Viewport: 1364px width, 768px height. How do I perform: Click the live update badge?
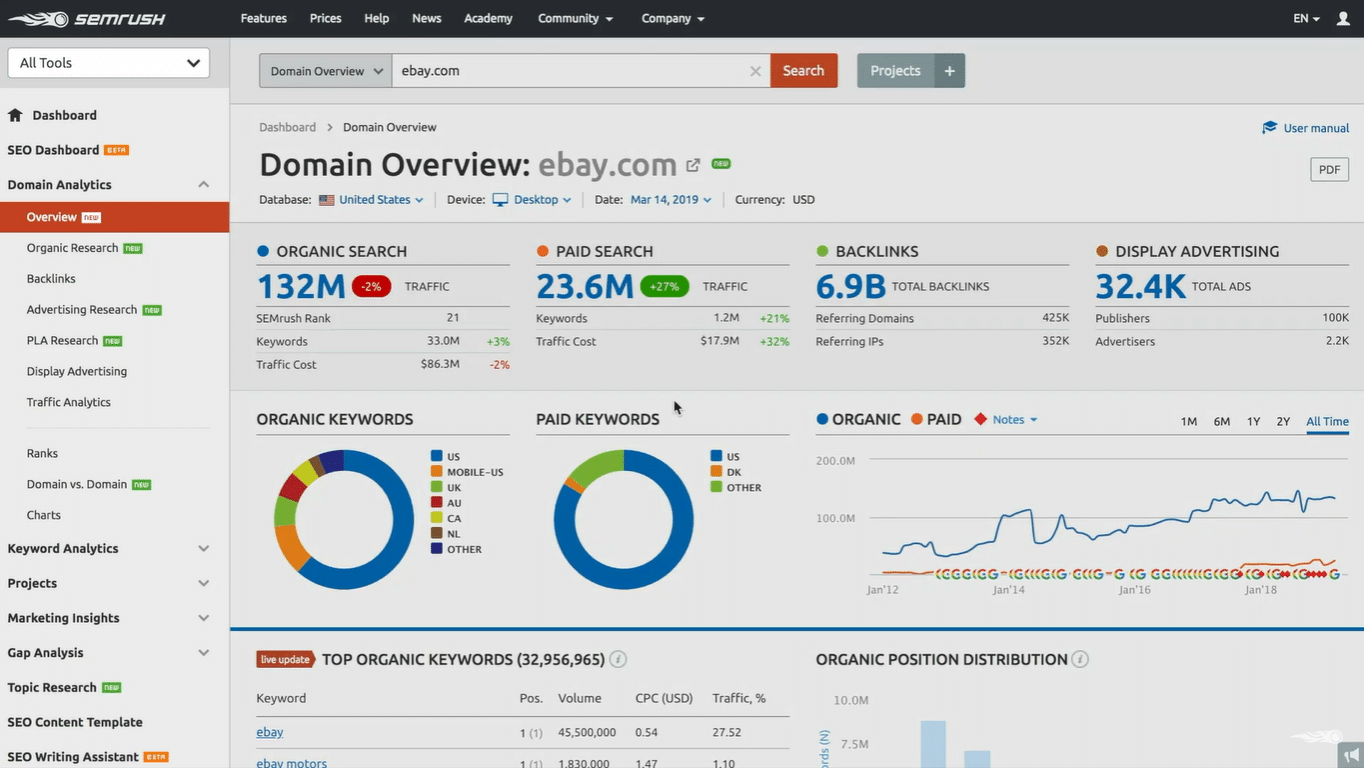tap(285, 659)
